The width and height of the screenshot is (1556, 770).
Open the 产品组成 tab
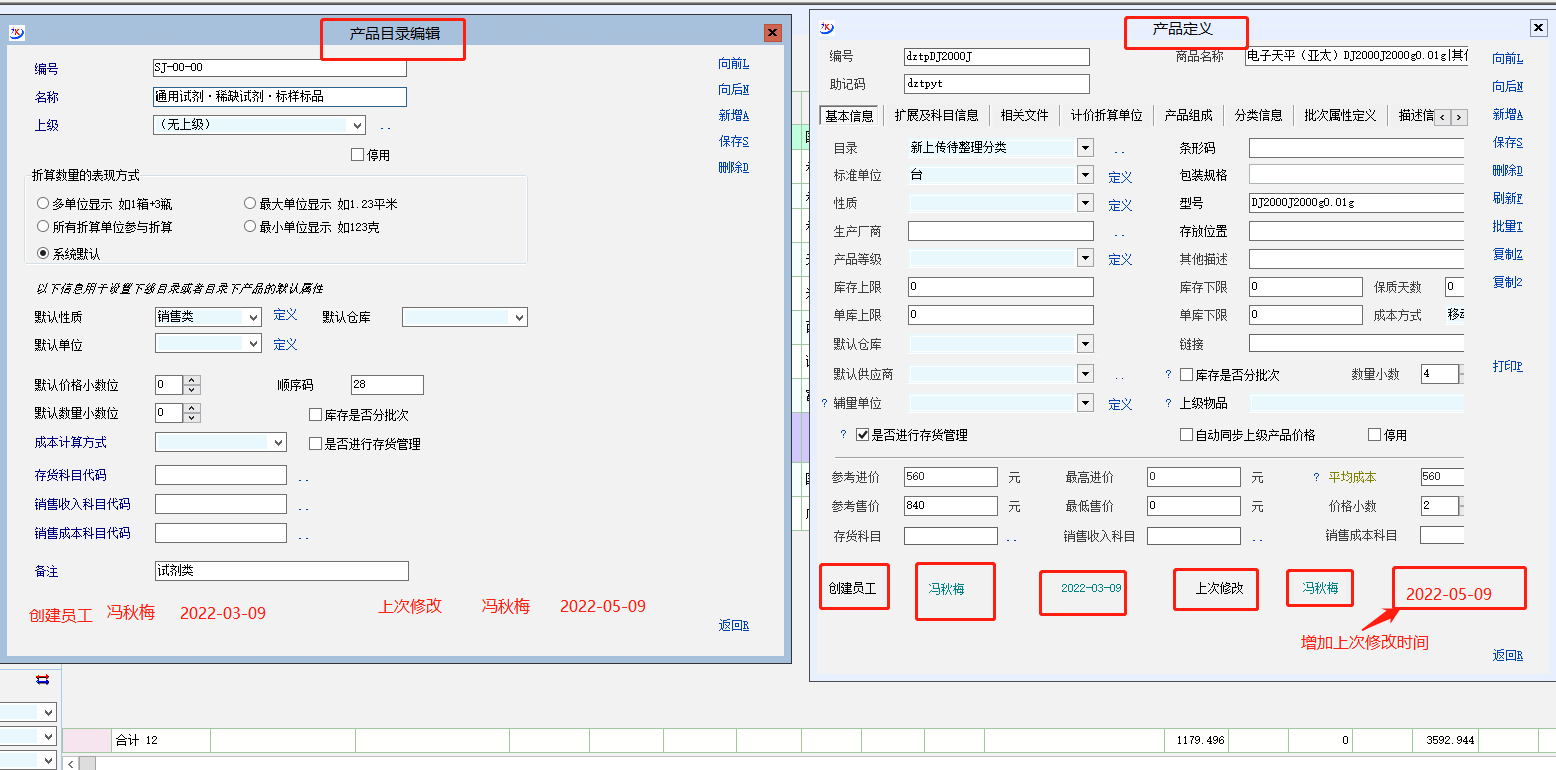[1188, 115]
